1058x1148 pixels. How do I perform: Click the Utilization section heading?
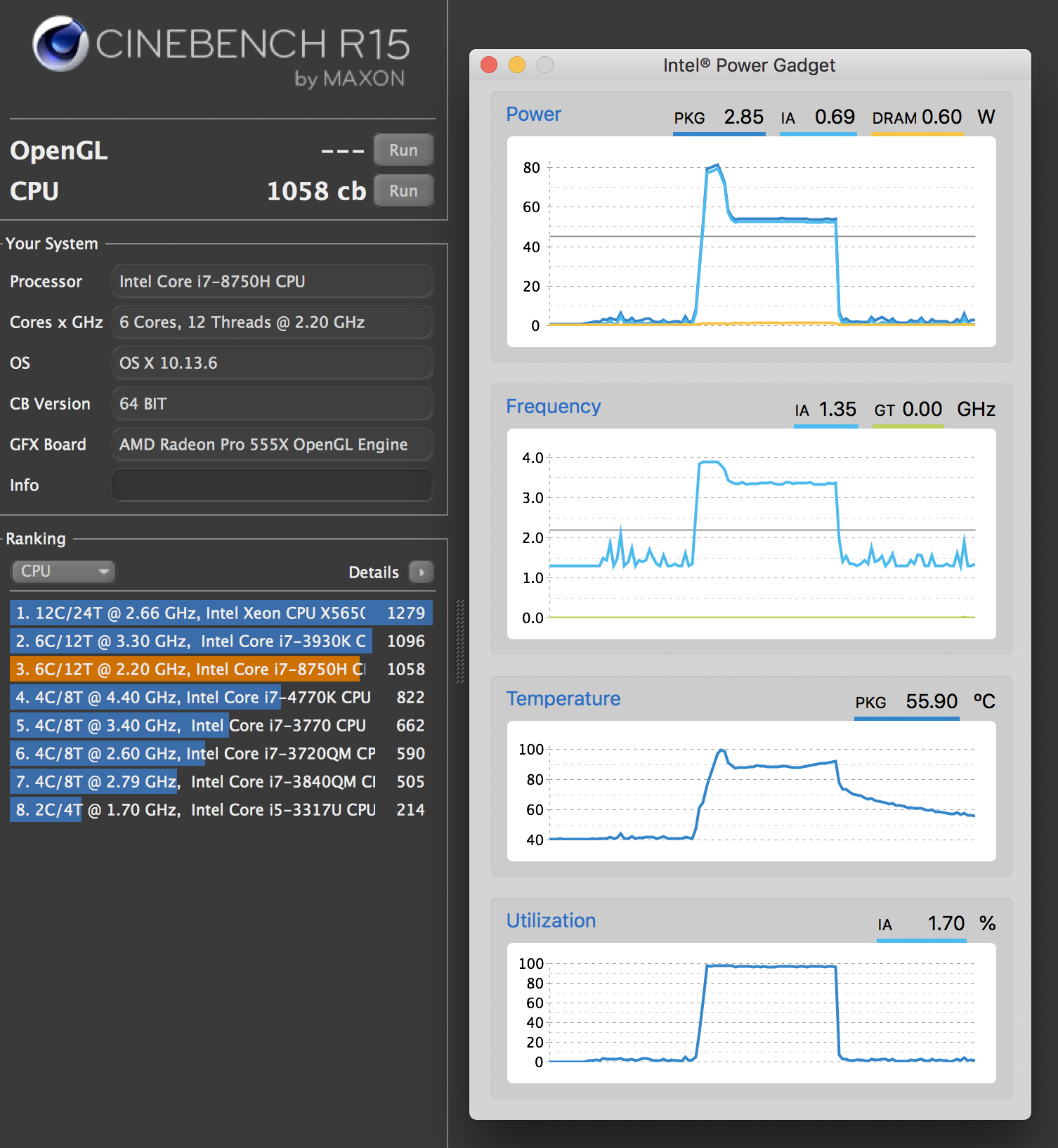click(551, 920)
